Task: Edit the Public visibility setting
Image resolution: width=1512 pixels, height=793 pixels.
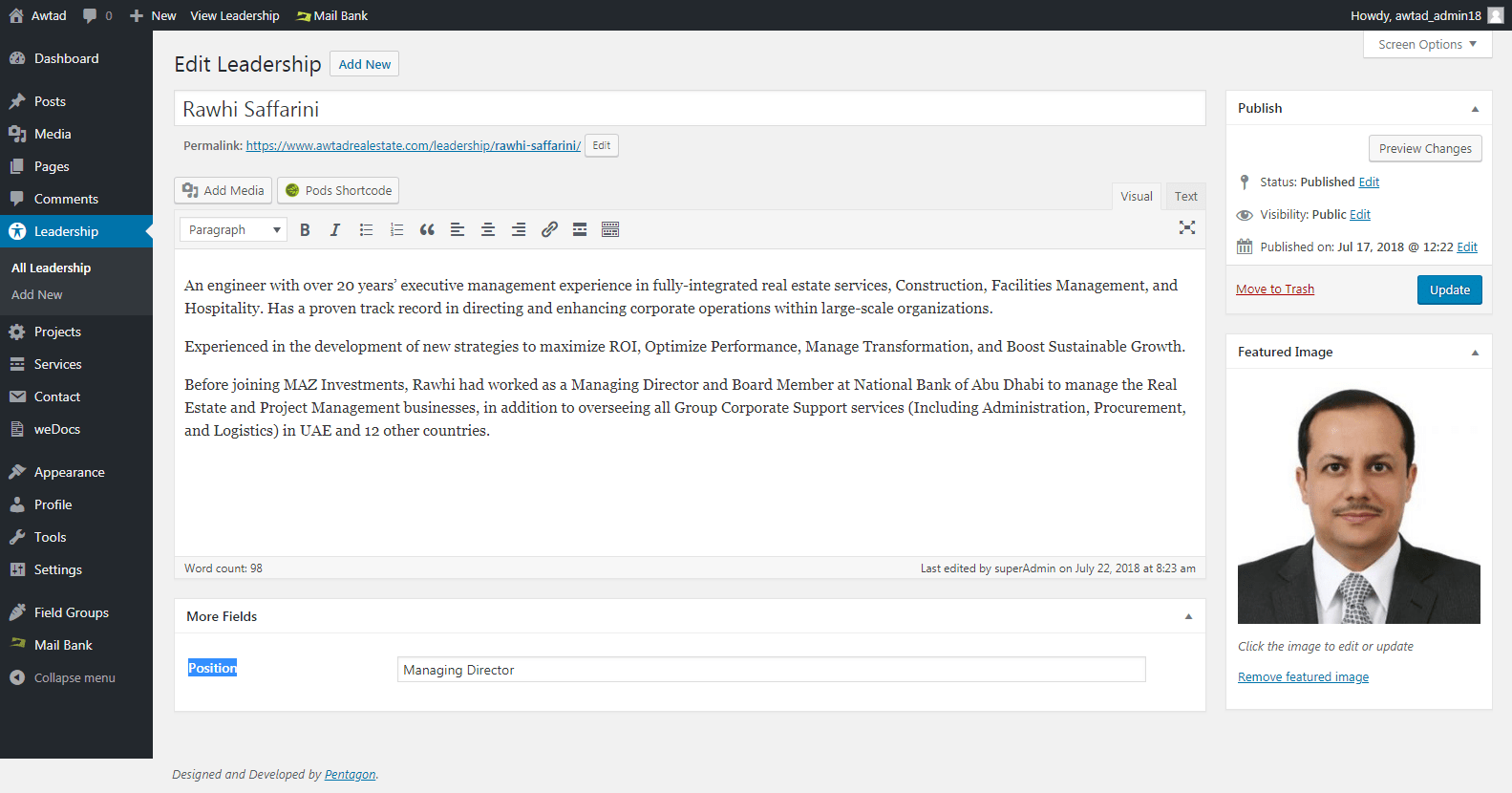Action: pos(1360,214)
